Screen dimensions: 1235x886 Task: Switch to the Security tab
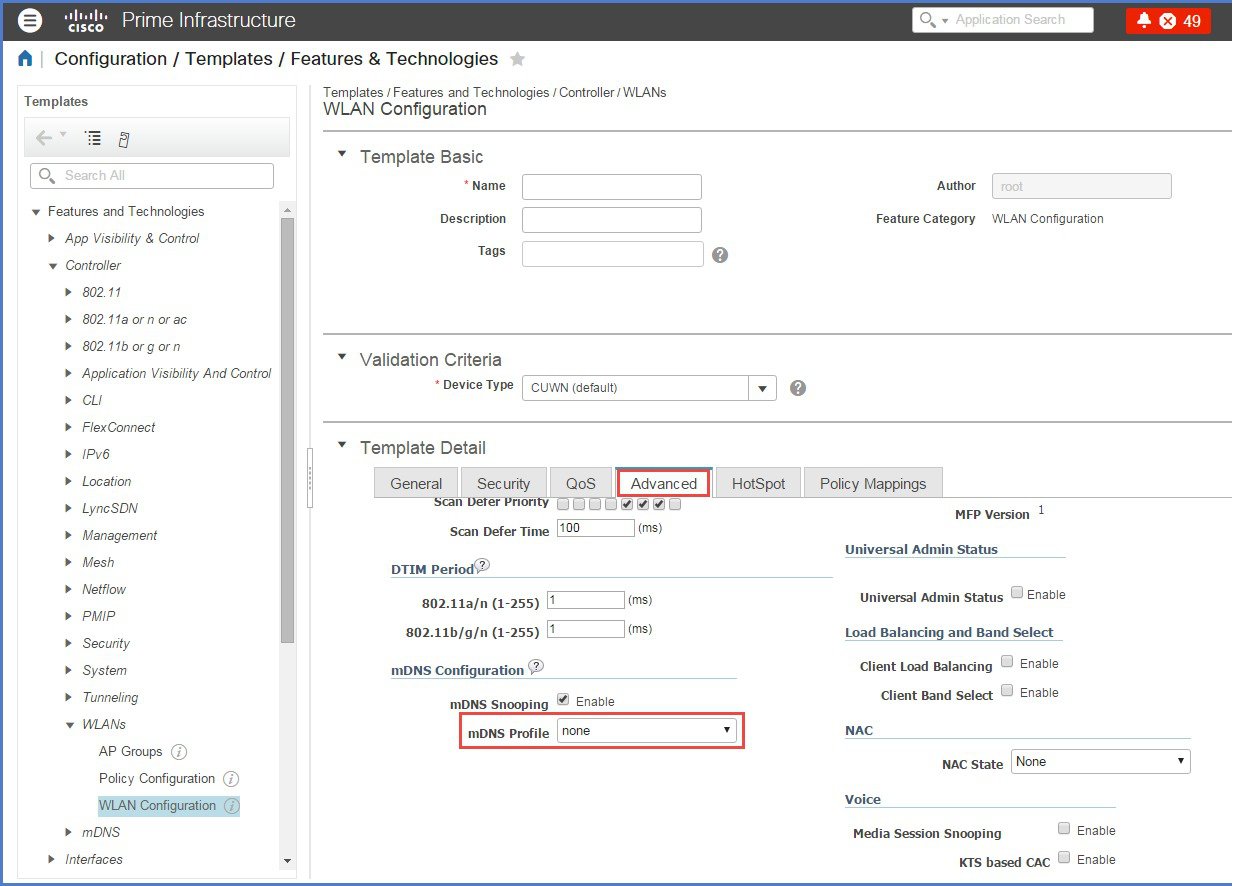[504, 482]
